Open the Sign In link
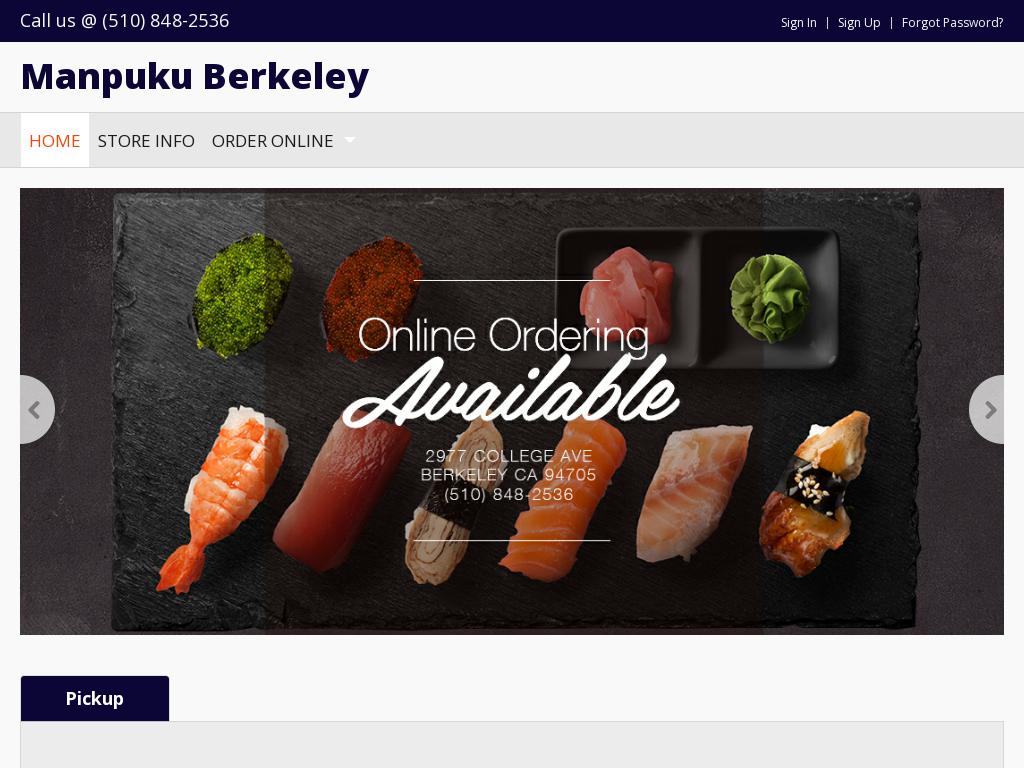This screenshot has width=1024, height=768. click(799, 22)
